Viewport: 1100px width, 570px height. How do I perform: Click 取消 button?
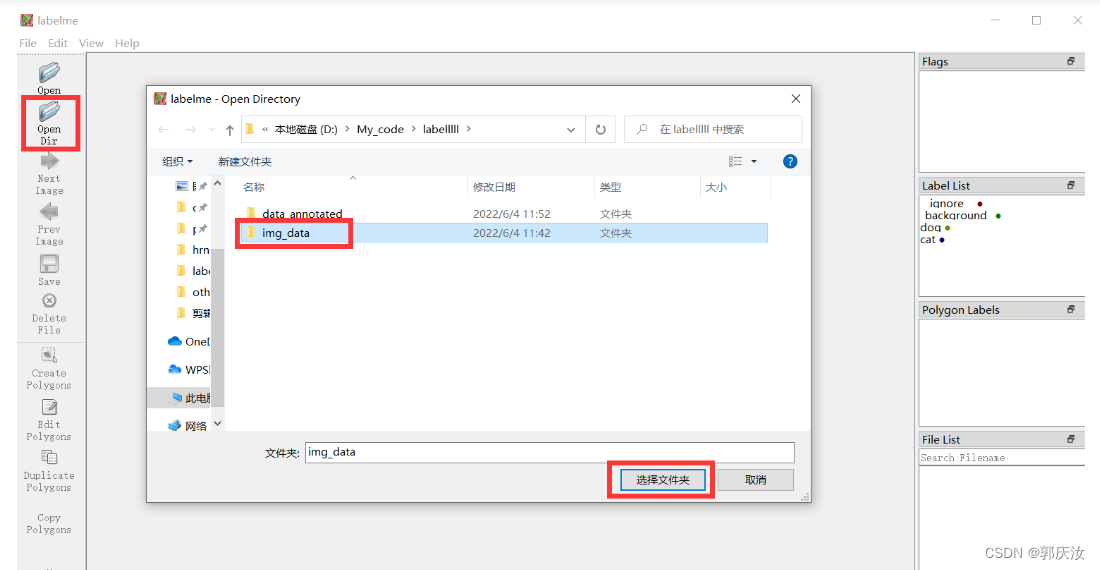click(x=756, y=480)
